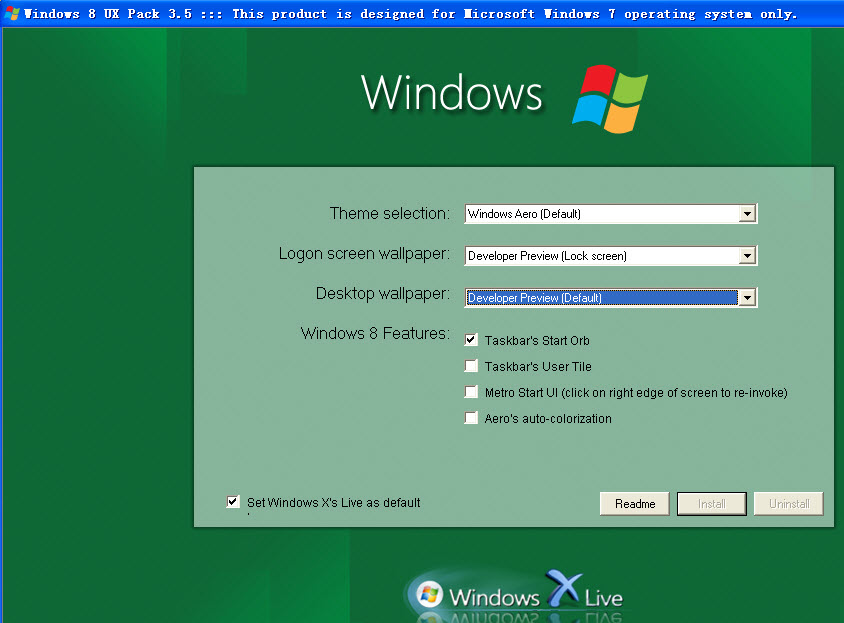Viewport: 844px width, 623px height.
Task: Open Logon screen wallpaper dropdown arrow
Action: coord(747,256)
